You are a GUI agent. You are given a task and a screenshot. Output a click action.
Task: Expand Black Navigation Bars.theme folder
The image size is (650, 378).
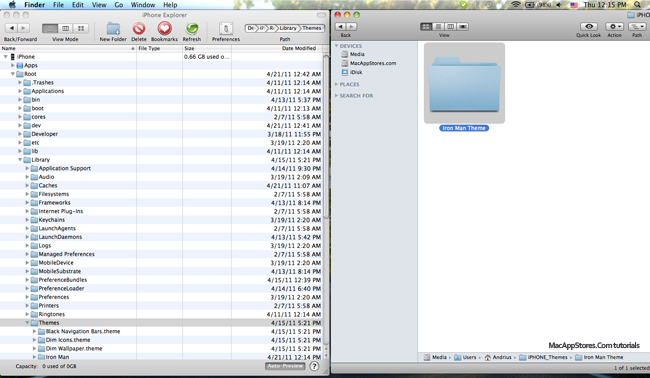34,331
